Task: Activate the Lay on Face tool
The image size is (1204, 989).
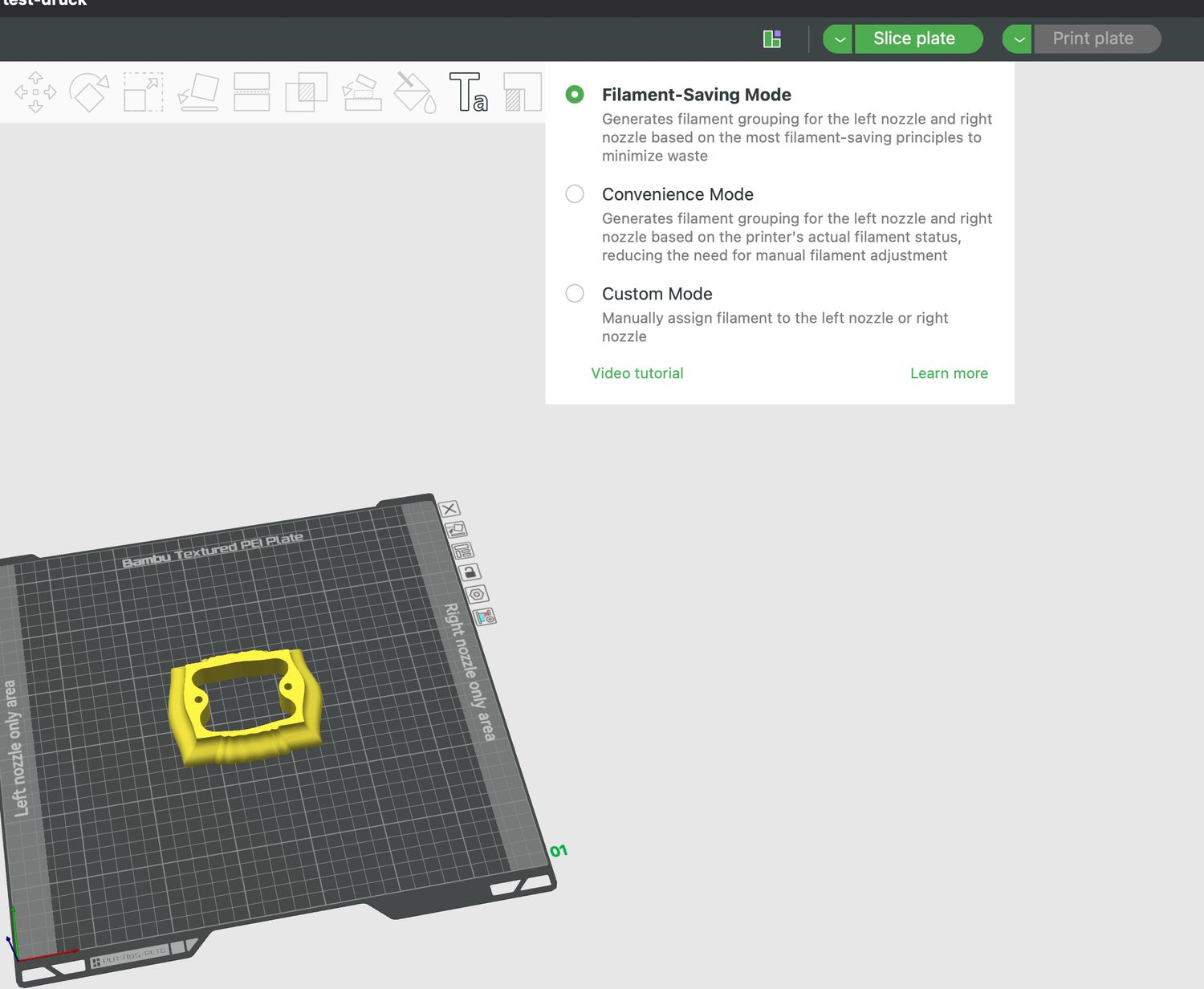Action: click(198, 92)
